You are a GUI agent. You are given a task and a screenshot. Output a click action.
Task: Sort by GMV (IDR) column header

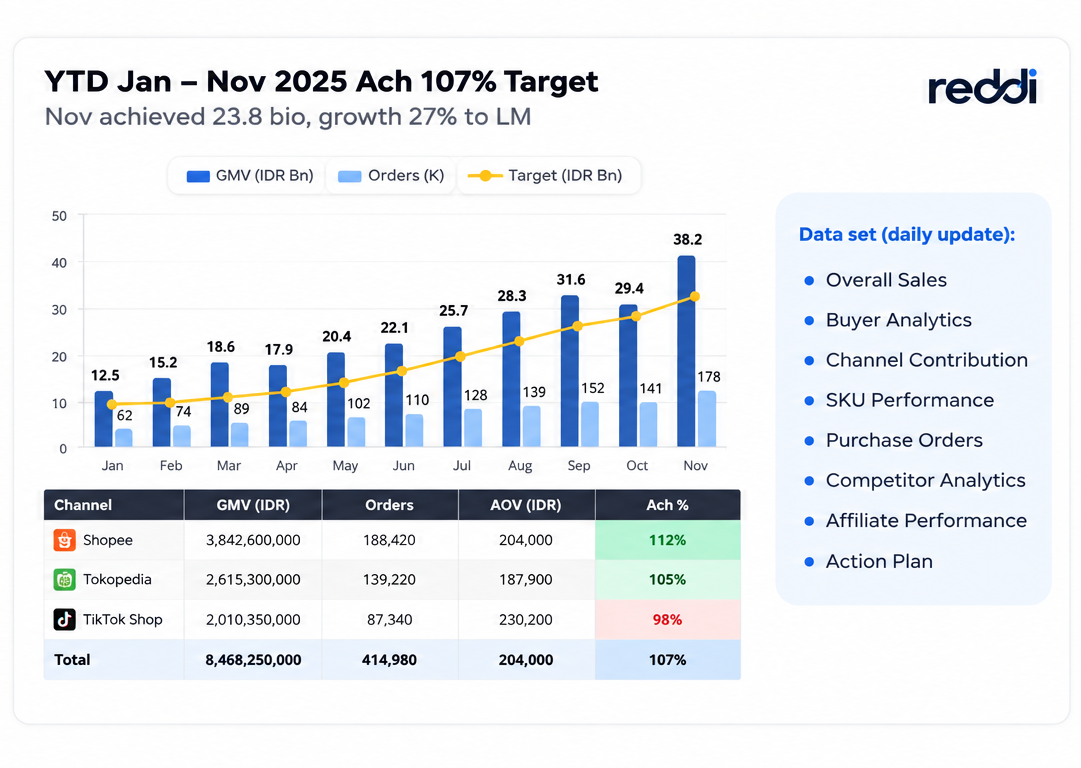(x=253, y=505)
